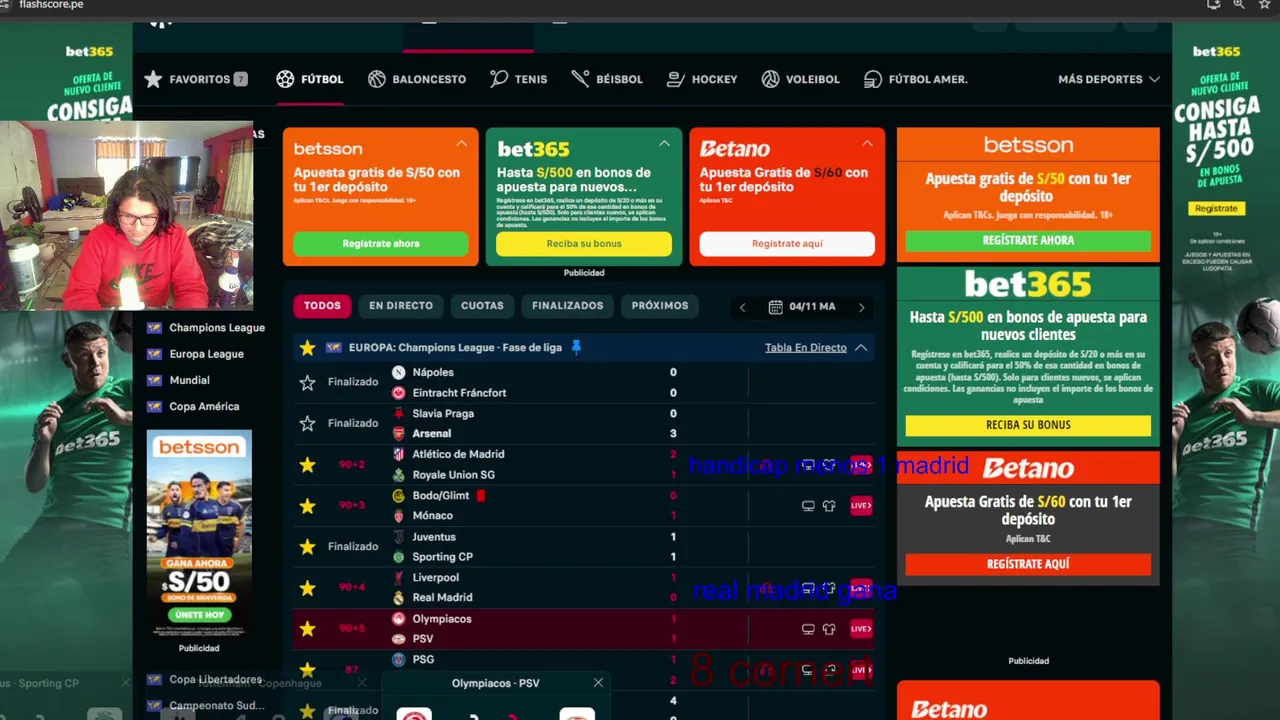This screenshot has height=720, width=1280.
Task: Open the 04/11 MA date picker
Action: coord(802,307)
